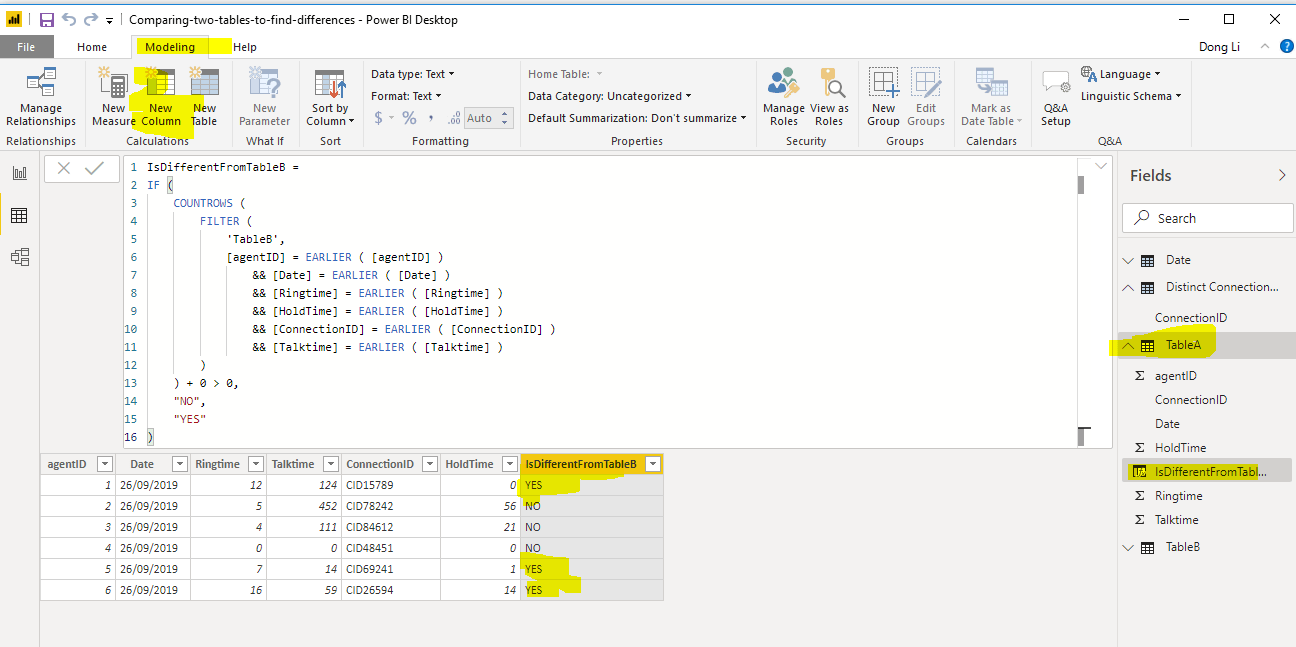Apply currency formatting with dollar icon

(379, 117)
